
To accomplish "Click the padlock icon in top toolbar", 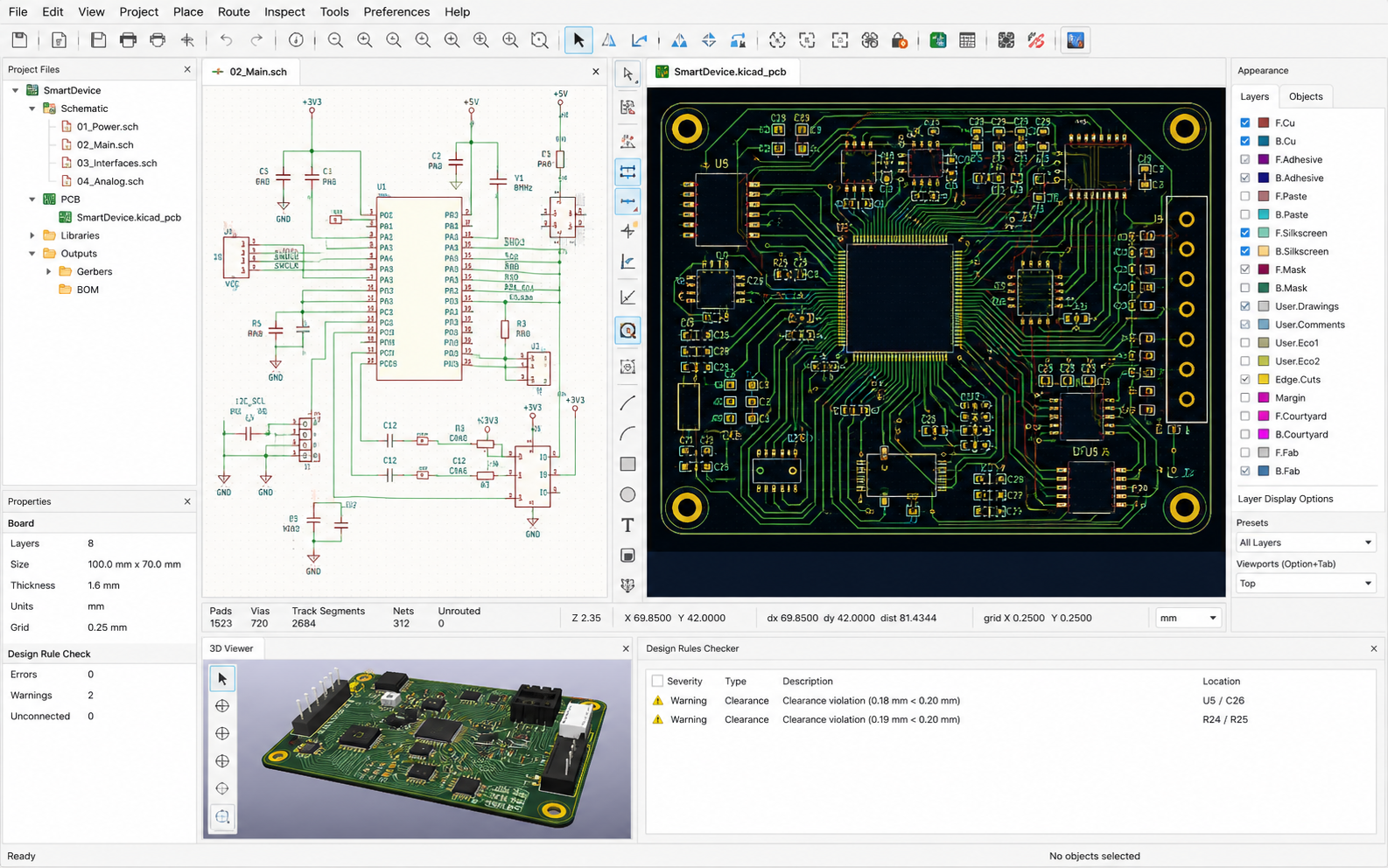I will (x=899, y=40).
